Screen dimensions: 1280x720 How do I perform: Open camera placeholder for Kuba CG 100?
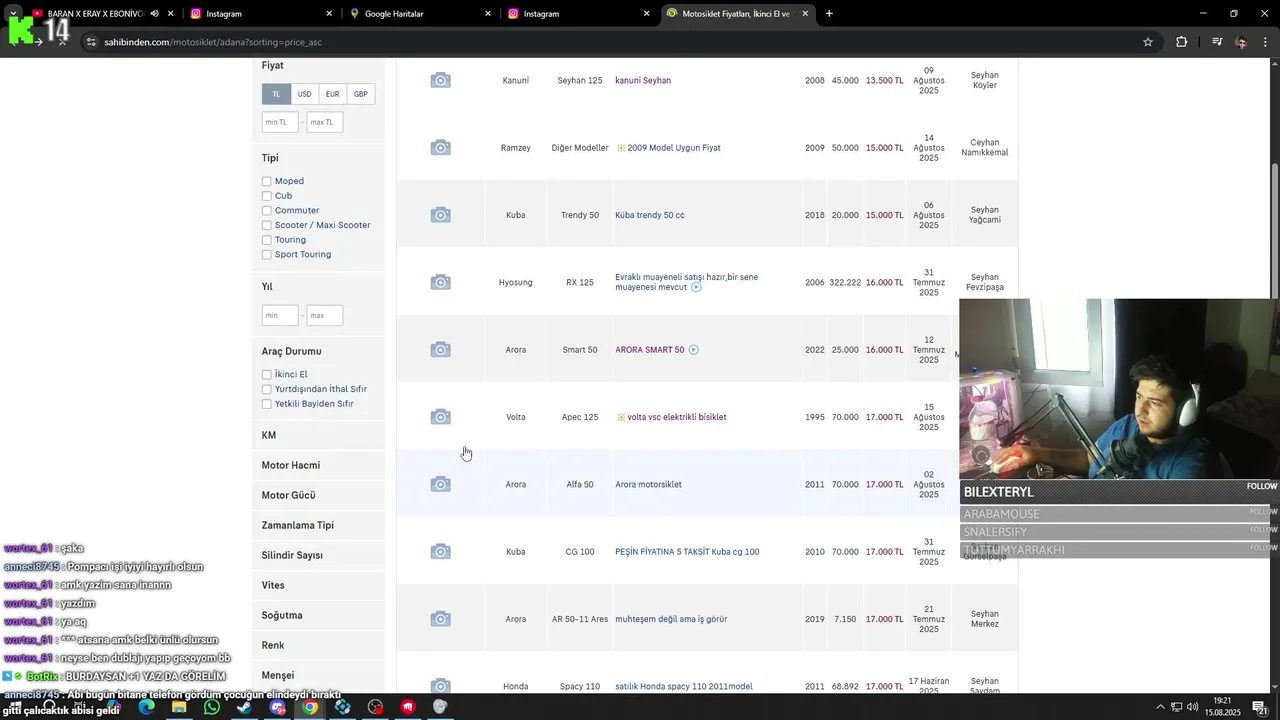(440, 552)
